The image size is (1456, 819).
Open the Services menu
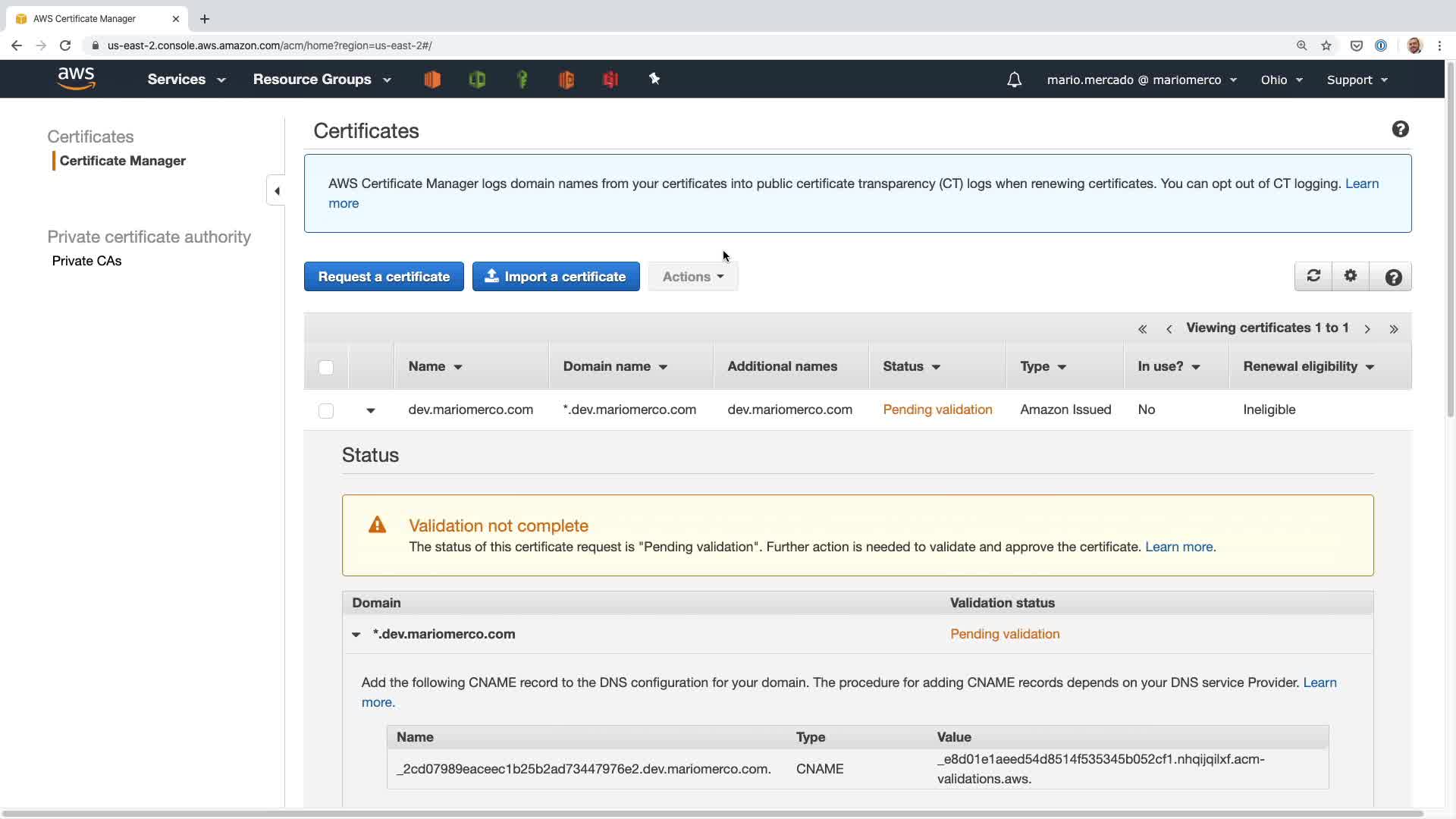coord(186,80)
